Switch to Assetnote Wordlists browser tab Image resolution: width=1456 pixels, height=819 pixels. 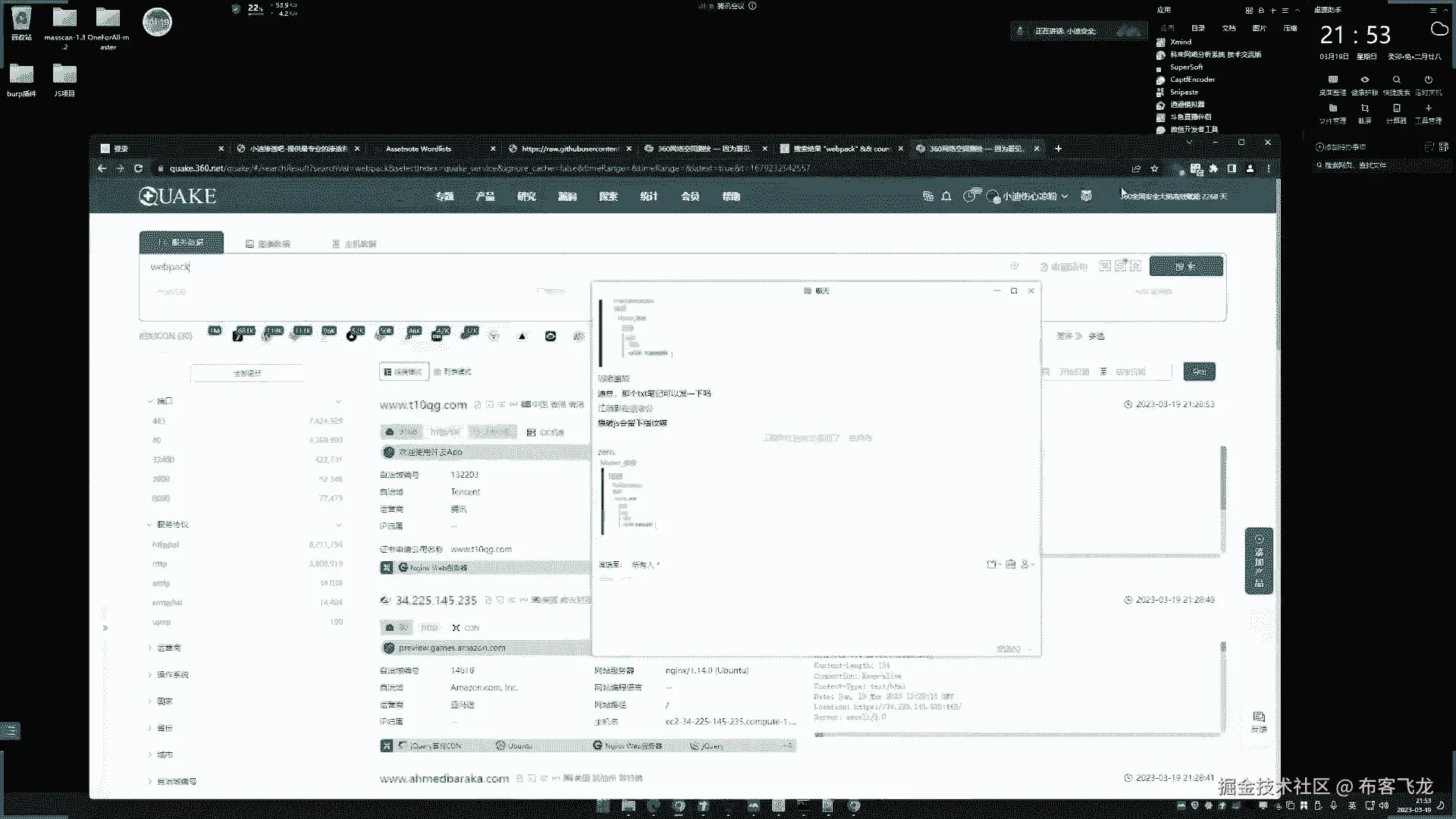tap(419, 149)
